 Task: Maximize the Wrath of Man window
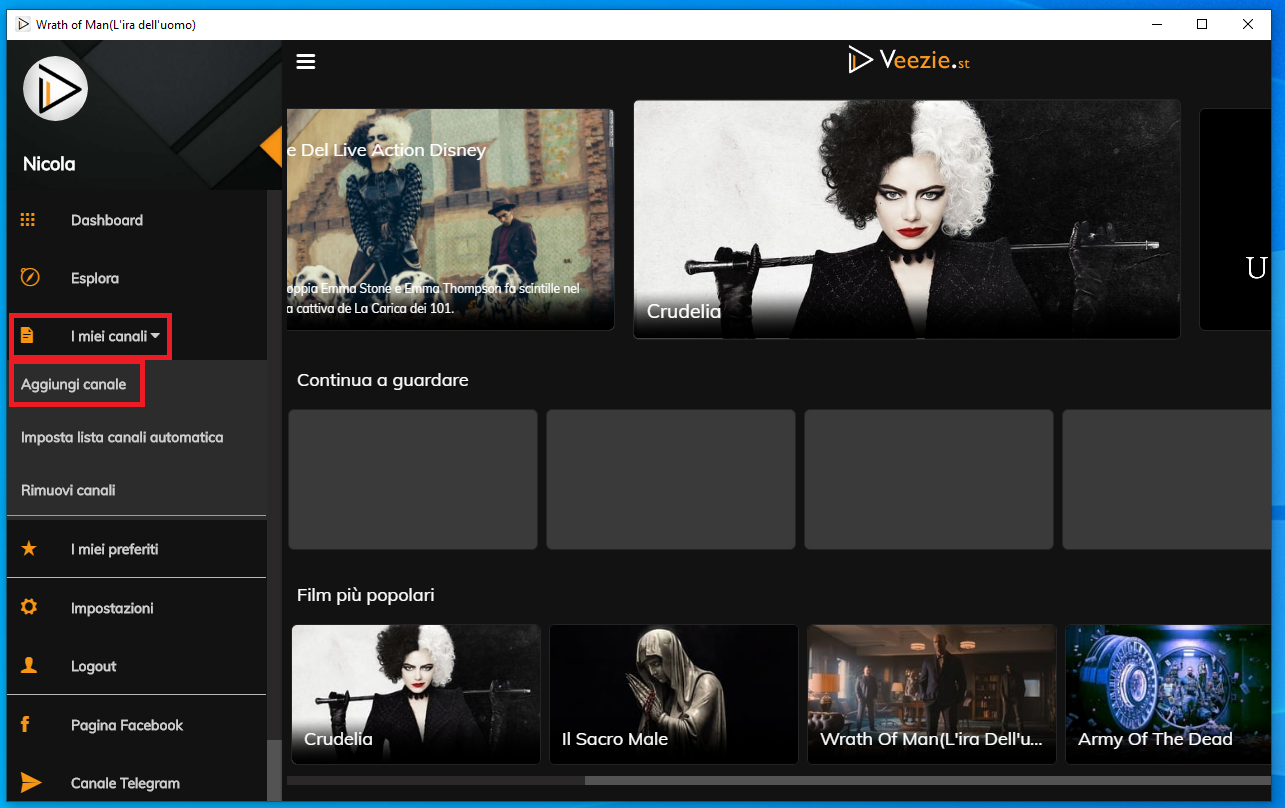[1202, 24]
